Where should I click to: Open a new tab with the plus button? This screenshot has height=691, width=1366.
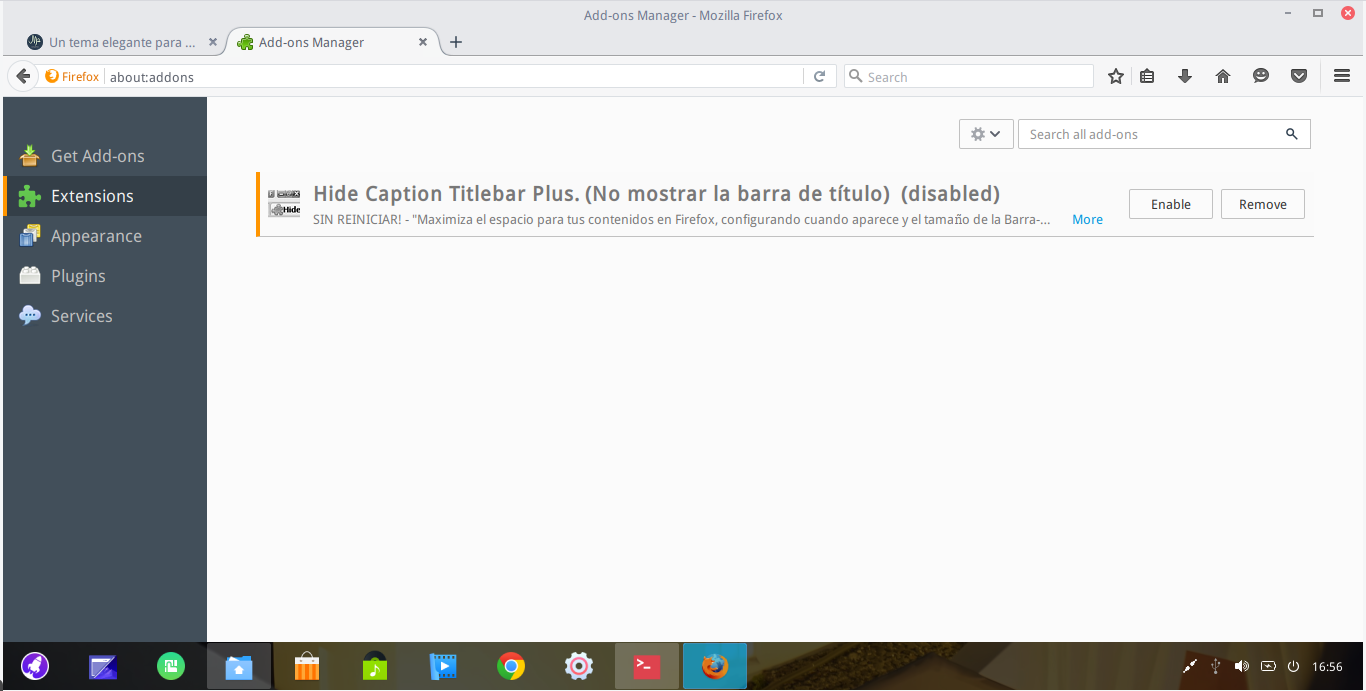[456, 42]
